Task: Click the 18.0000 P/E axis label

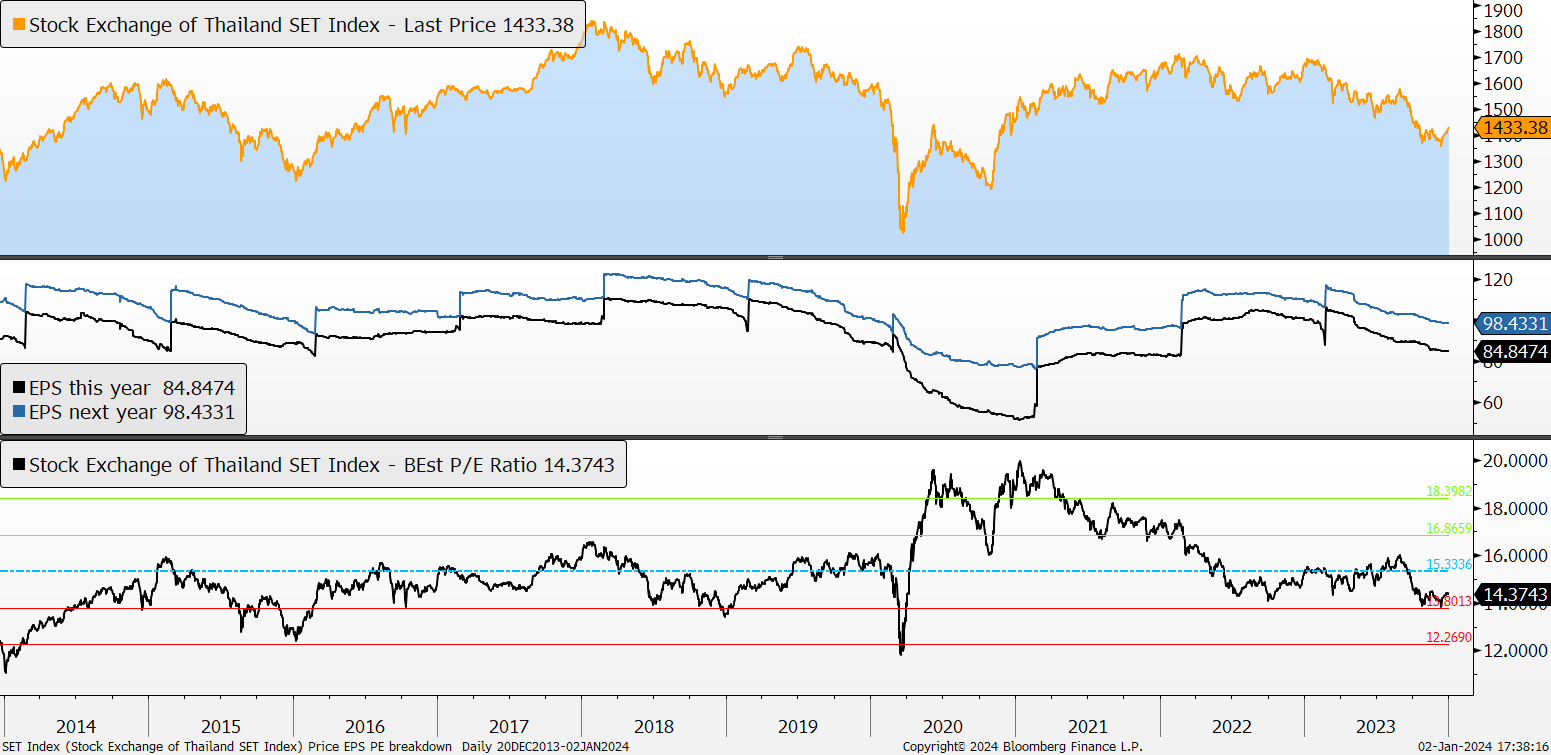Action: pyautogui.click(x=1516, y=509)
